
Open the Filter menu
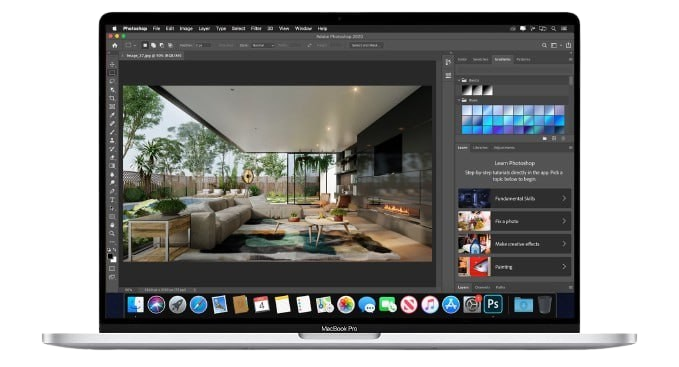tap(256, 29)
